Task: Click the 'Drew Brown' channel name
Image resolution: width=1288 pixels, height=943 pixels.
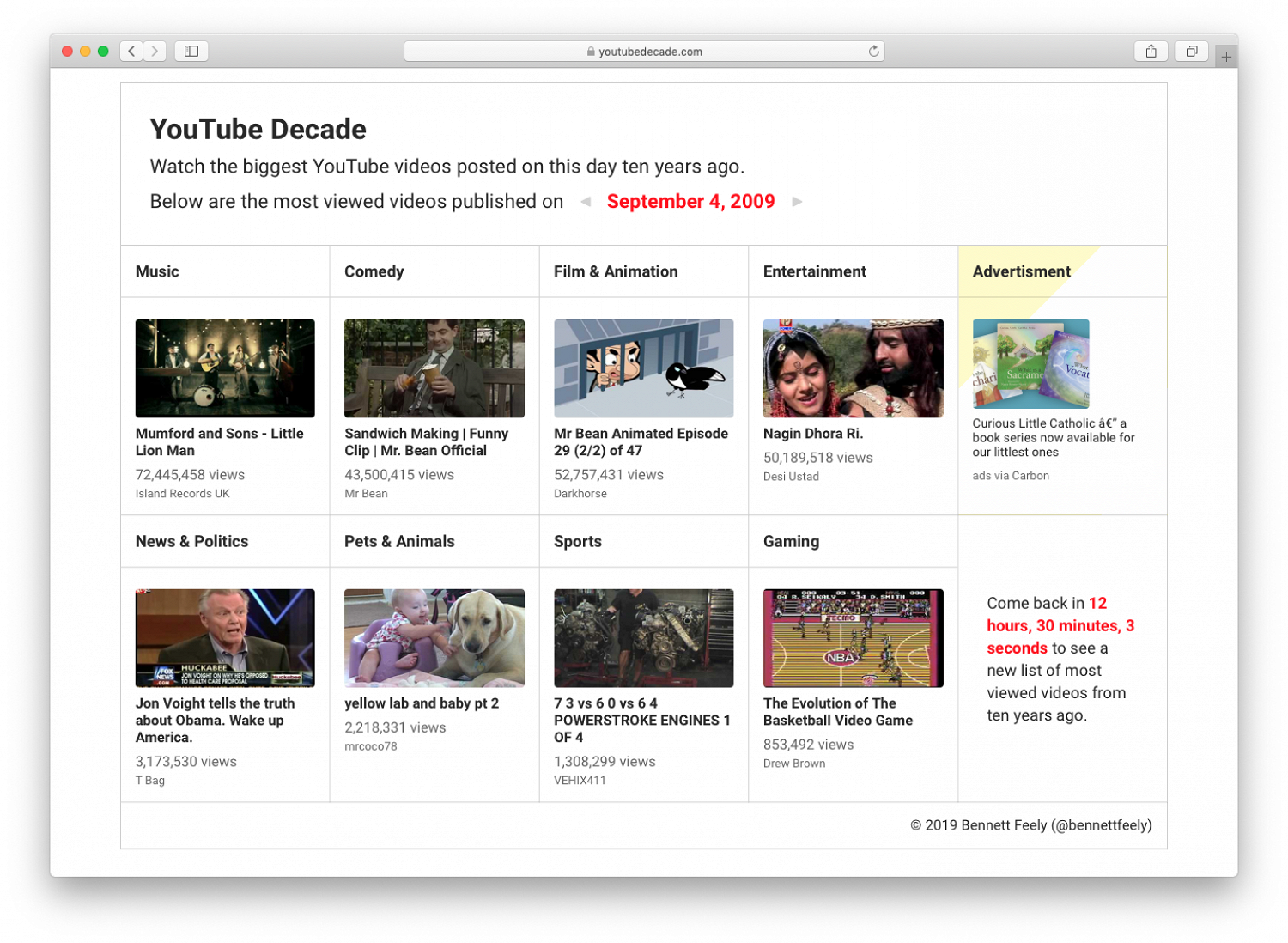Action: click(x=794, y=764)
